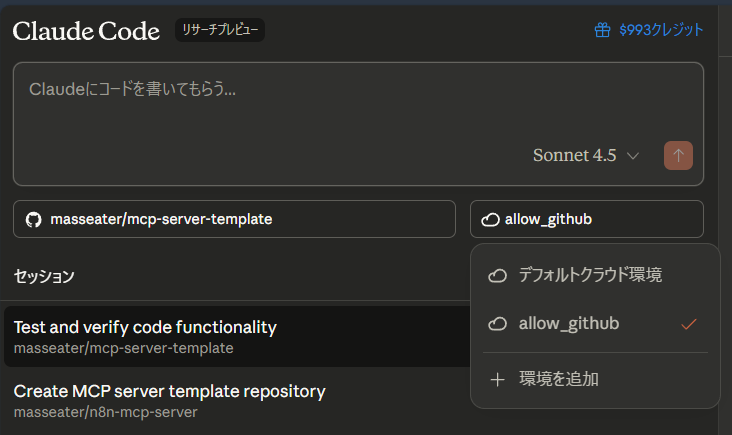Click the Claude Code title logo
Screen dimensions: 732x435
86,31
